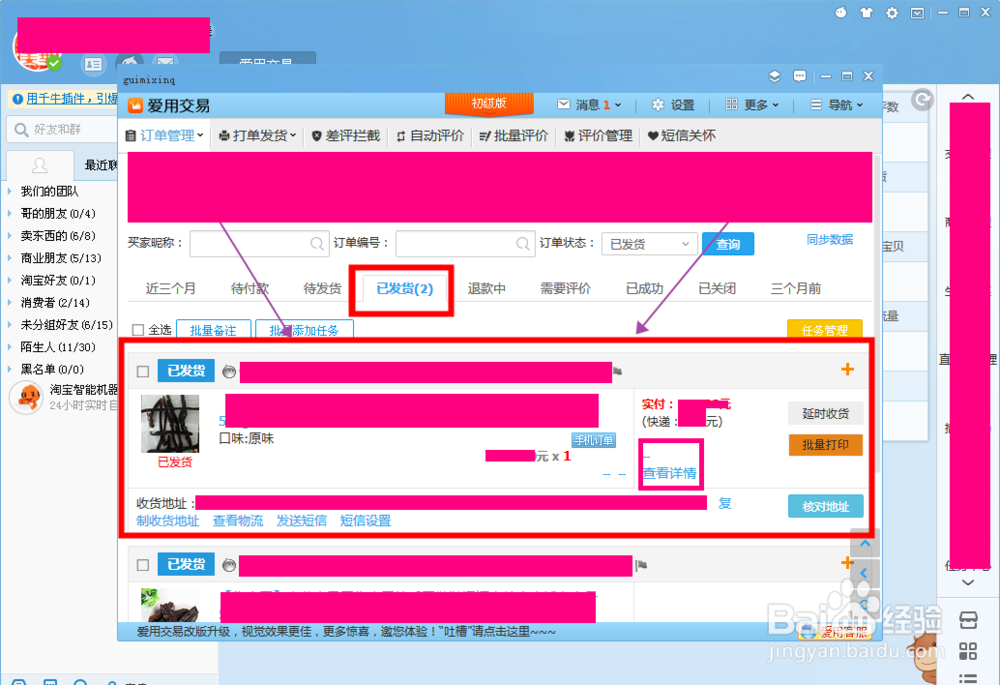The width and height of the screenshot is (1000, 685).
Task: Click the 查询 search button
Action: 727,243
